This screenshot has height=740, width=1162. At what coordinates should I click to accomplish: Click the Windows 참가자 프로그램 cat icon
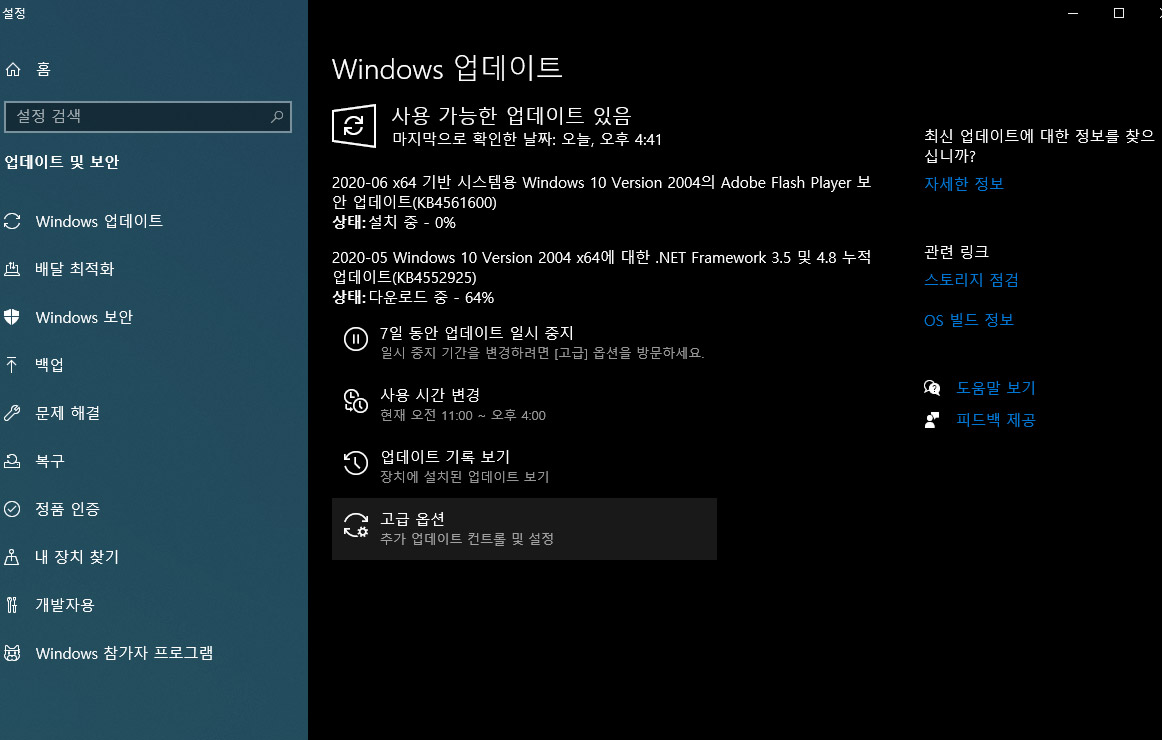12,653
